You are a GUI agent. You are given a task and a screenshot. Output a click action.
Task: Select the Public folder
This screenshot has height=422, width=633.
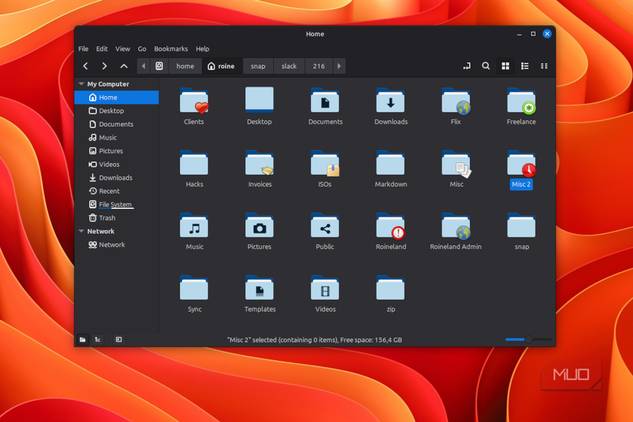tap(325, 231)
